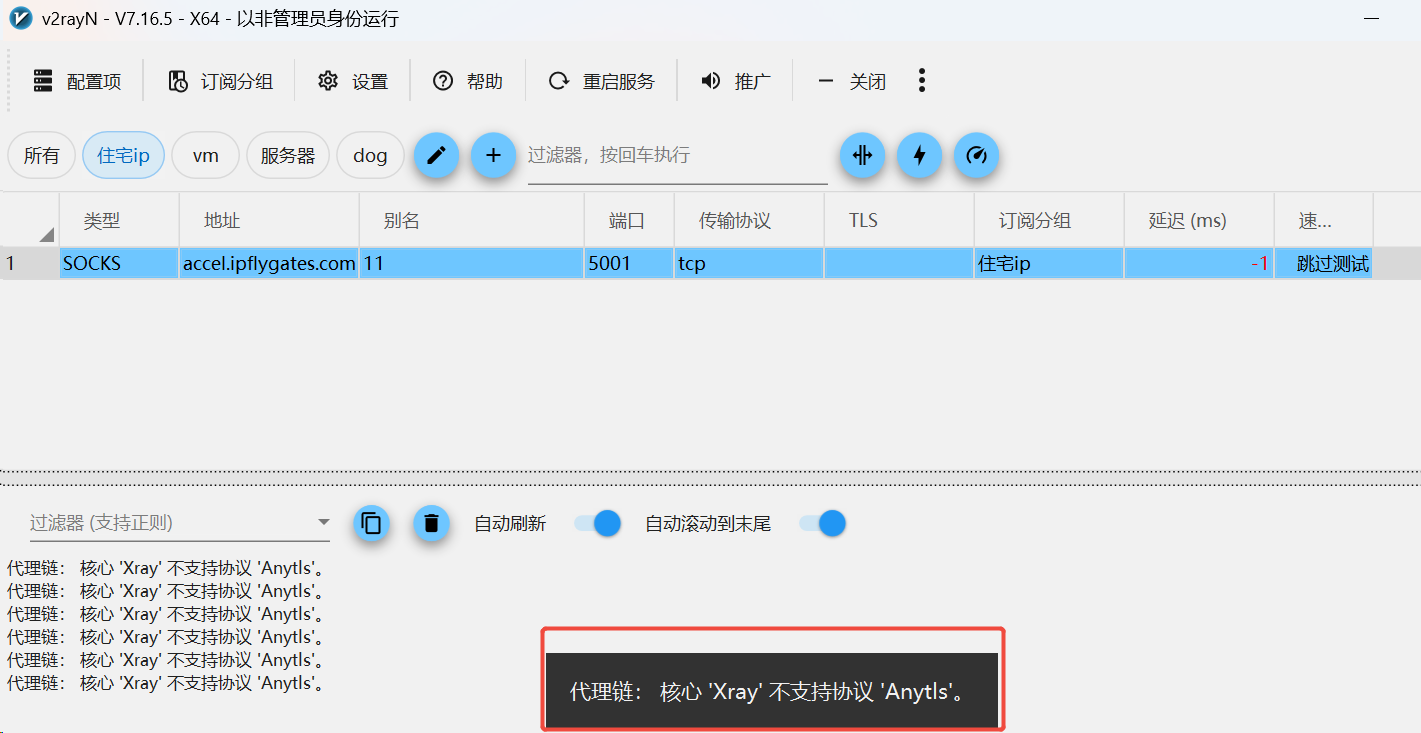Viewport: 1421px width, 733px height.
Task: Click the 推广 button
Action: pos(735,81)
